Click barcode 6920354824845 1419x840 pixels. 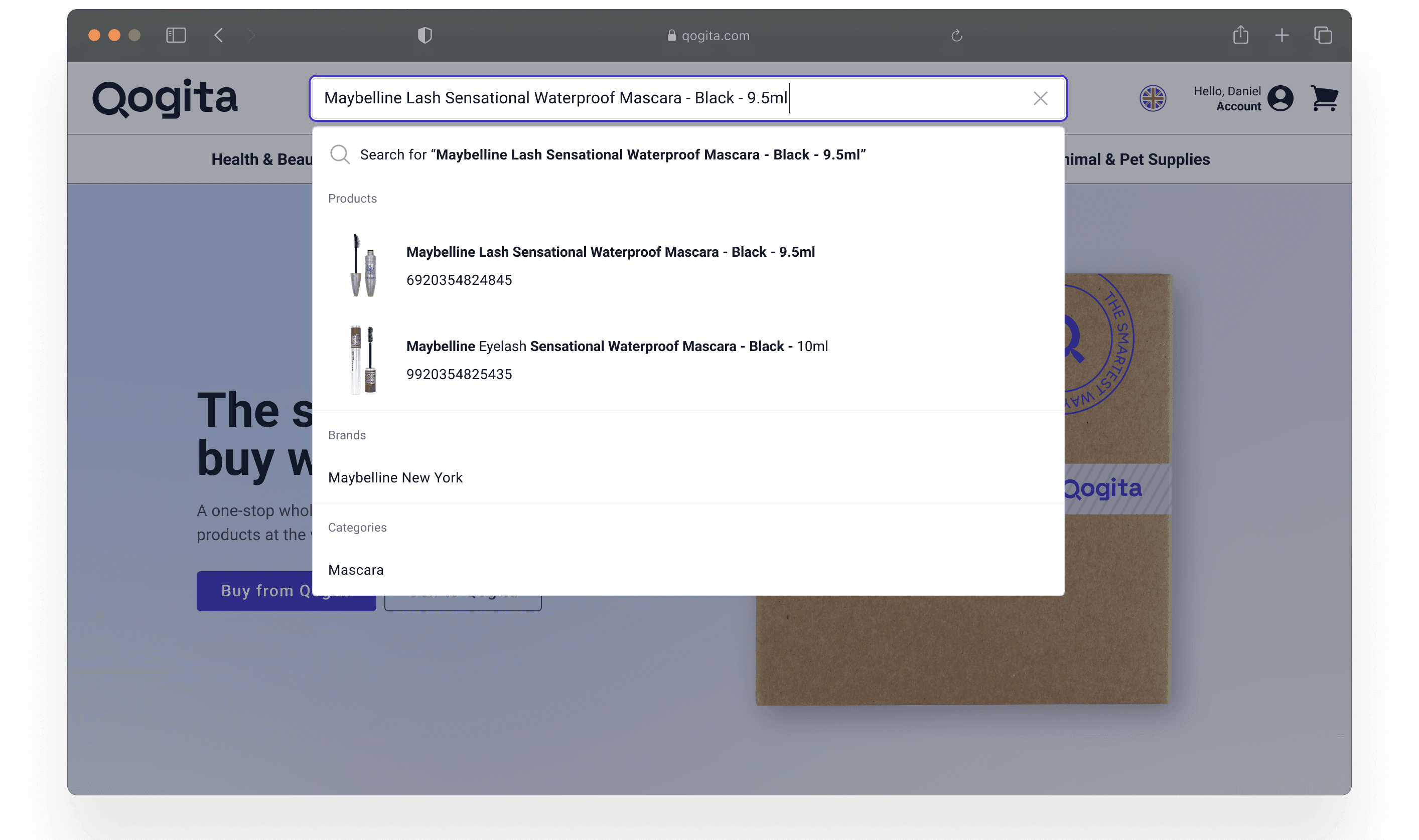(459, 280)
